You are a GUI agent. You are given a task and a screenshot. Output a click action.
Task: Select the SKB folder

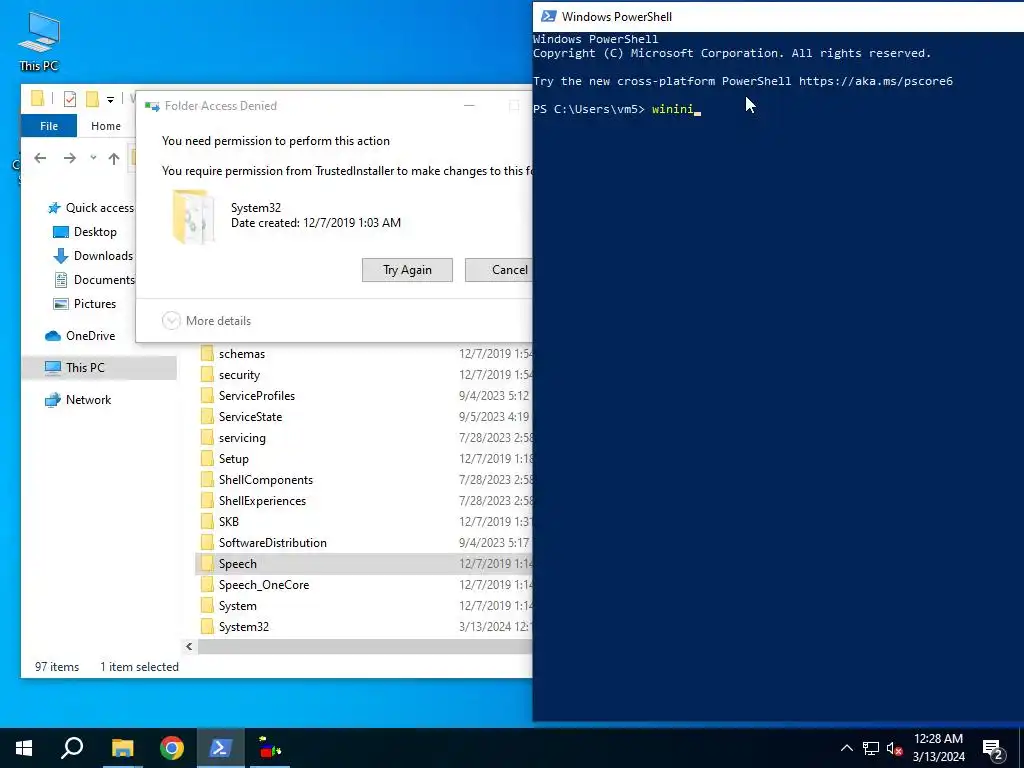point(364,522)
